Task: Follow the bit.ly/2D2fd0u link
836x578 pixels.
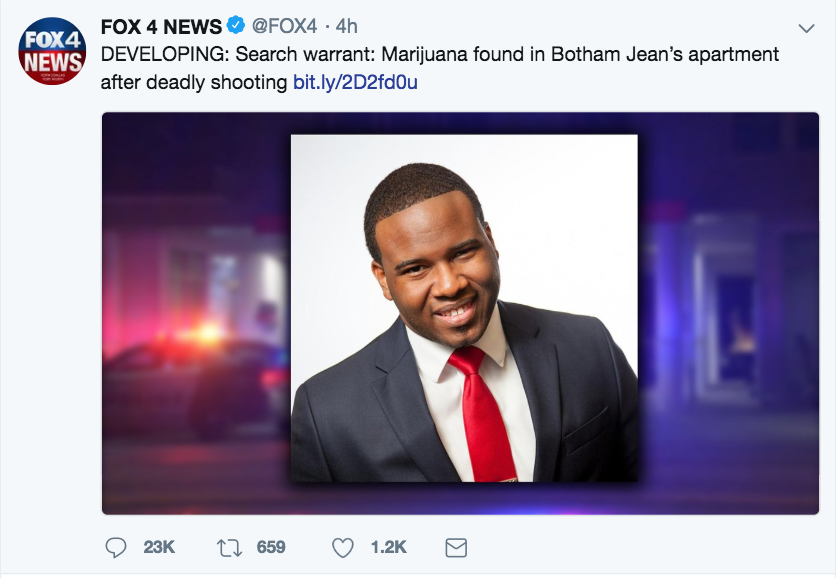Action: [x=355, y=82]
